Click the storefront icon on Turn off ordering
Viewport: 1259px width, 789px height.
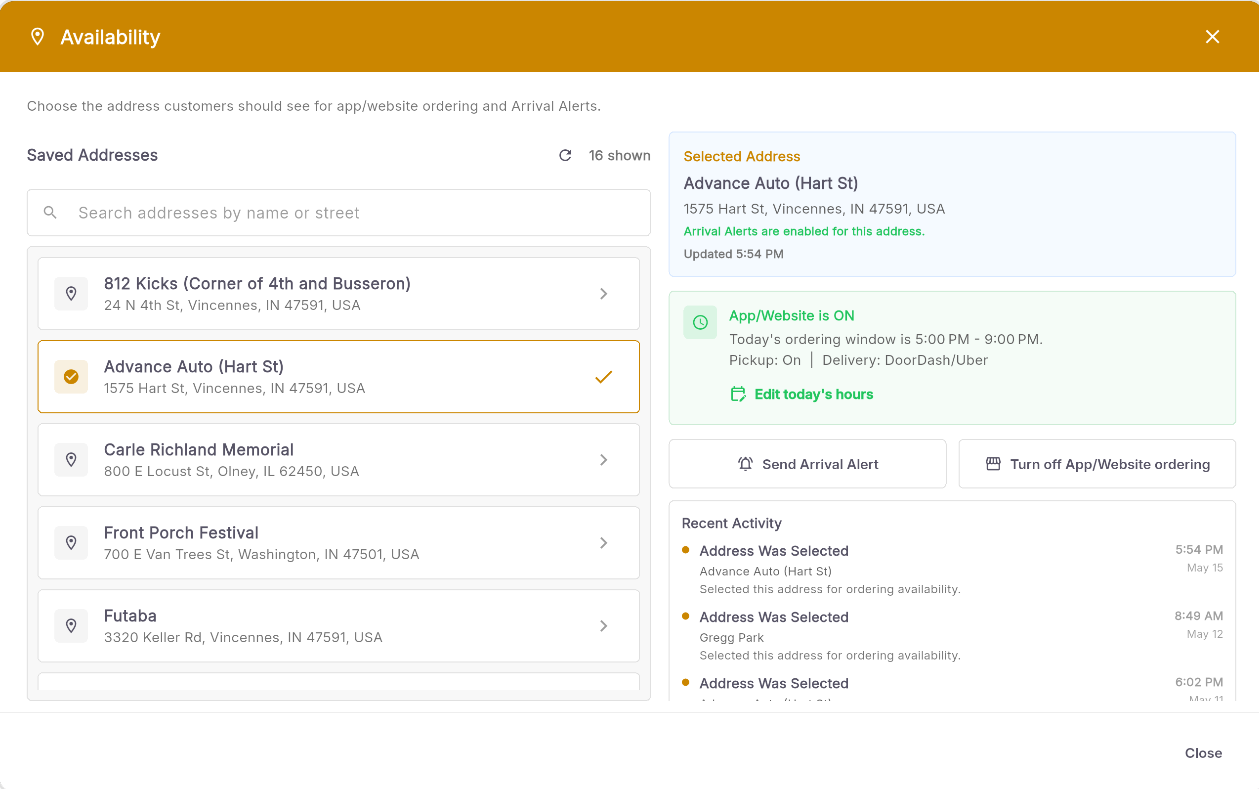(x=993, y=464)
